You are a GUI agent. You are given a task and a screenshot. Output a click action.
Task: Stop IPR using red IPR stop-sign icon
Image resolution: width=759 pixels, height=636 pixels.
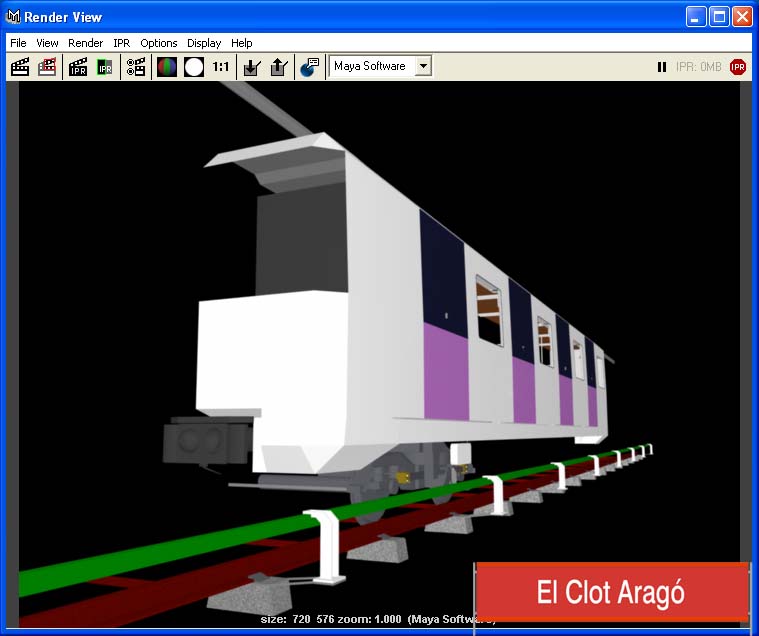[x=738, y=67]
